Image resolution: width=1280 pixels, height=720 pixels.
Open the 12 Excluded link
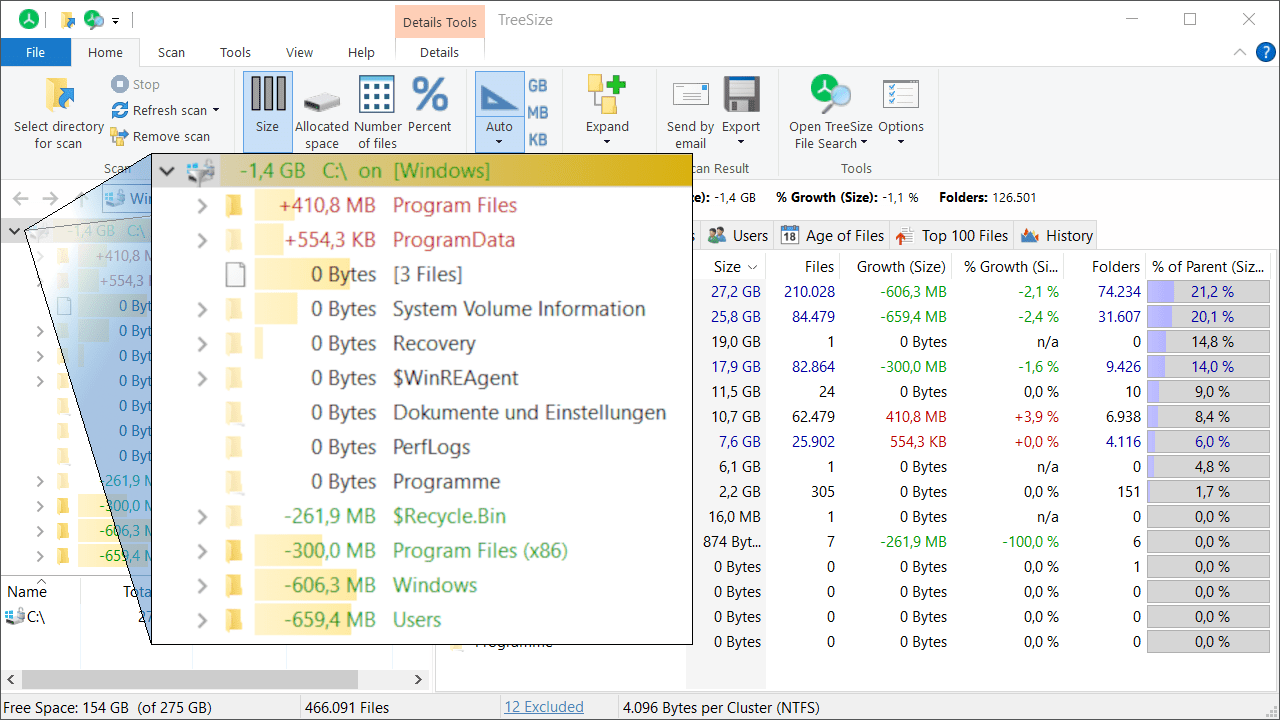tap(544, 706)
